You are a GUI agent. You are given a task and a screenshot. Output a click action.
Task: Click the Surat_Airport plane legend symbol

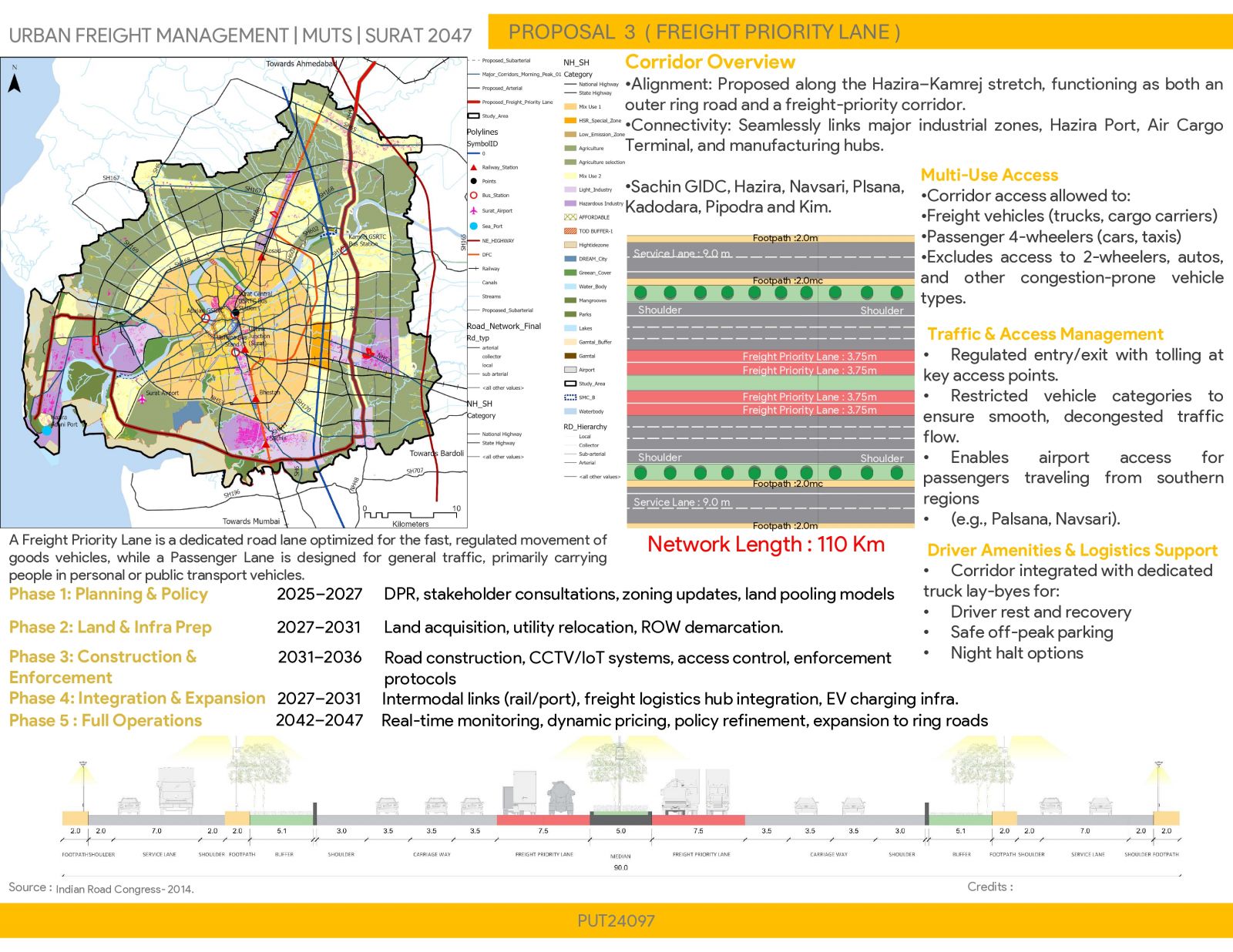pos(474,210)
